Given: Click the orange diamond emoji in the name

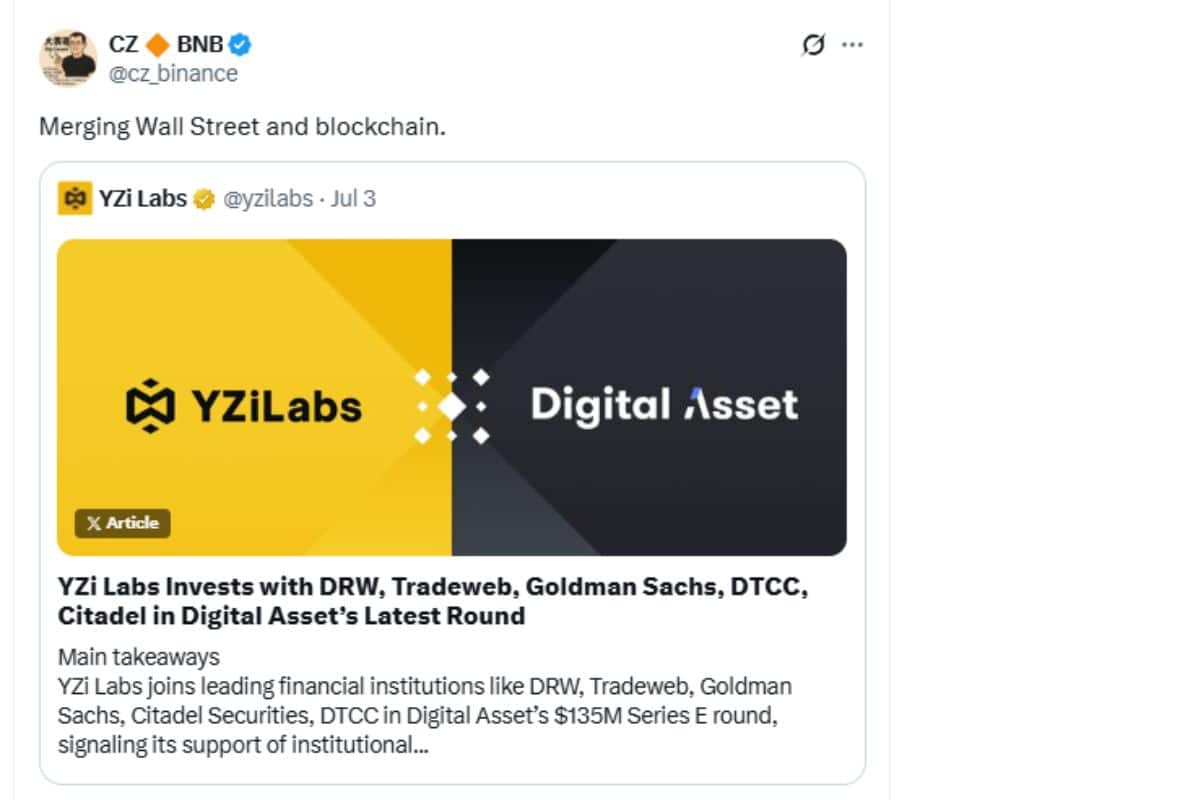Looking at the screenshot, I should [x=157, y=44].
